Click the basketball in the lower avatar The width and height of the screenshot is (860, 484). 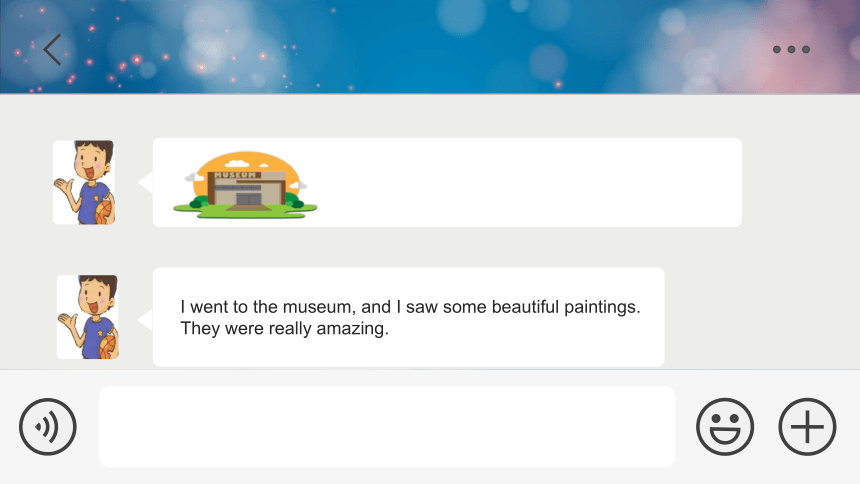pyautogui.click(x=108, y=347)
